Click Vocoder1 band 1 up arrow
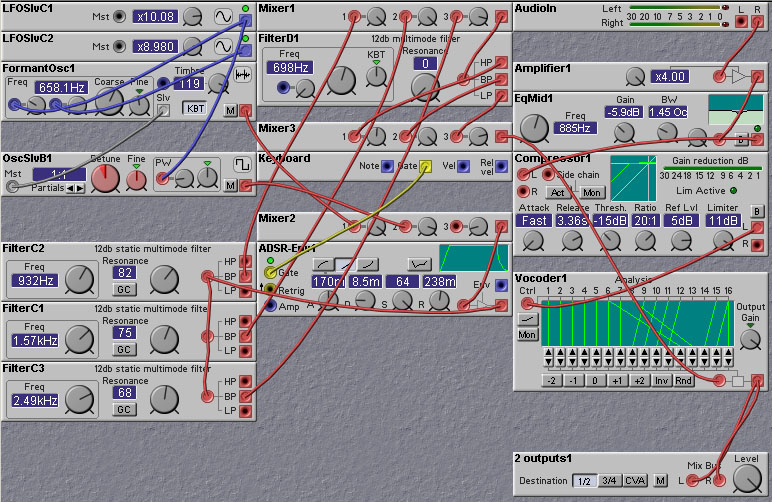The width and height of the screenshot is (772, 502). tap(548, 354)
